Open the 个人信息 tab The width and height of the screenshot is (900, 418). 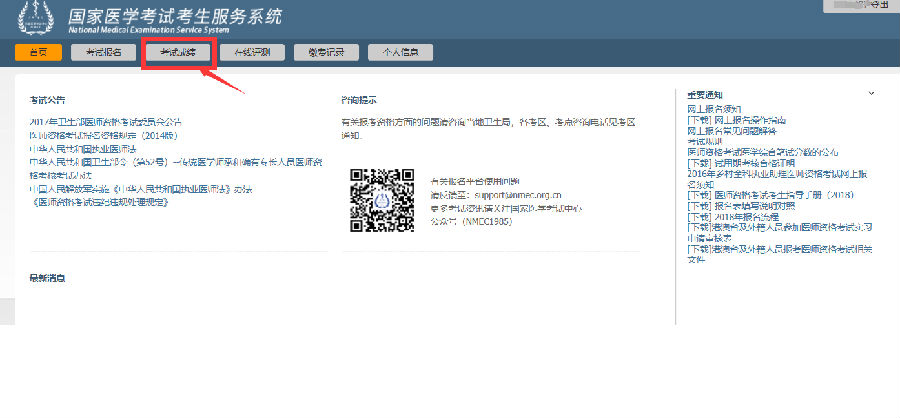tap(399, 52)
